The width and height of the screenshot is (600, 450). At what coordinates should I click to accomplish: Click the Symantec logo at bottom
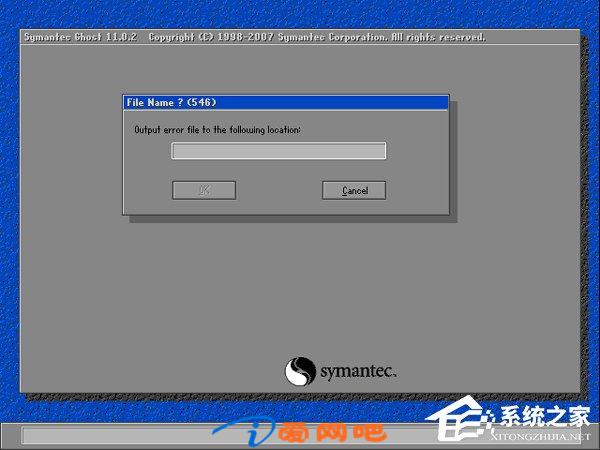click(x=340, y=371)
